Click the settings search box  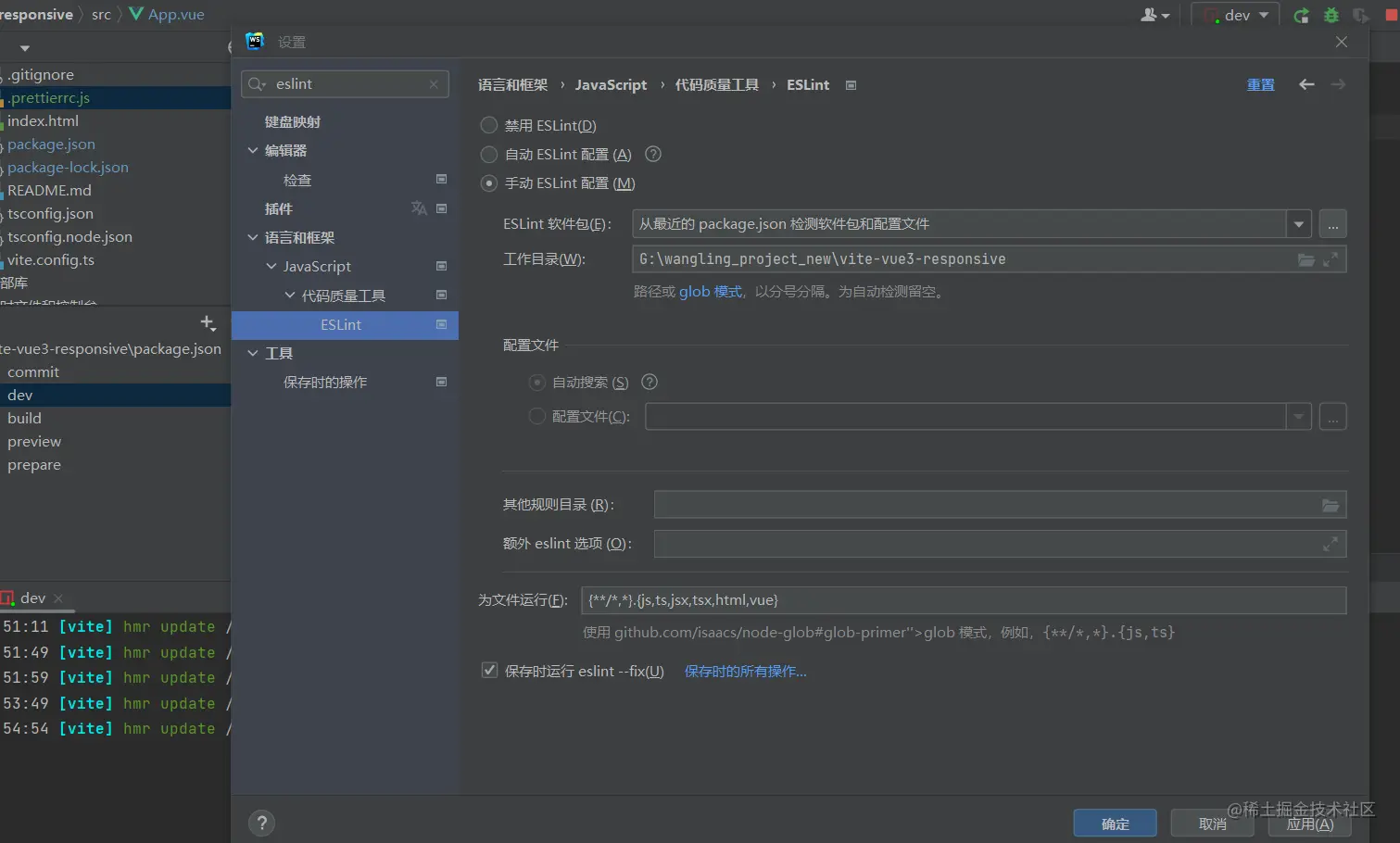(345, 84)
